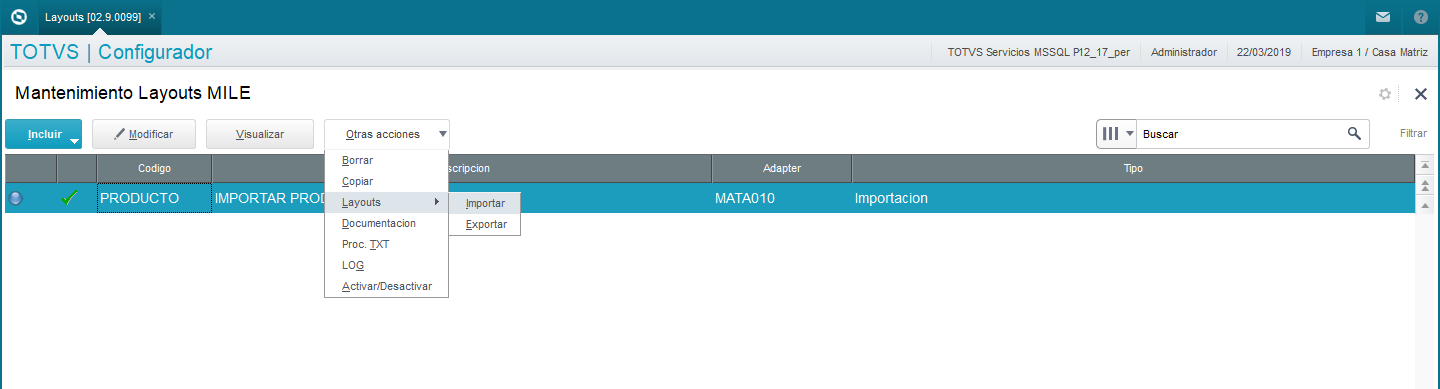Open the mail envelope icon
The width and height of the screenshot is (1440, 389).
tap(1383, 17)
